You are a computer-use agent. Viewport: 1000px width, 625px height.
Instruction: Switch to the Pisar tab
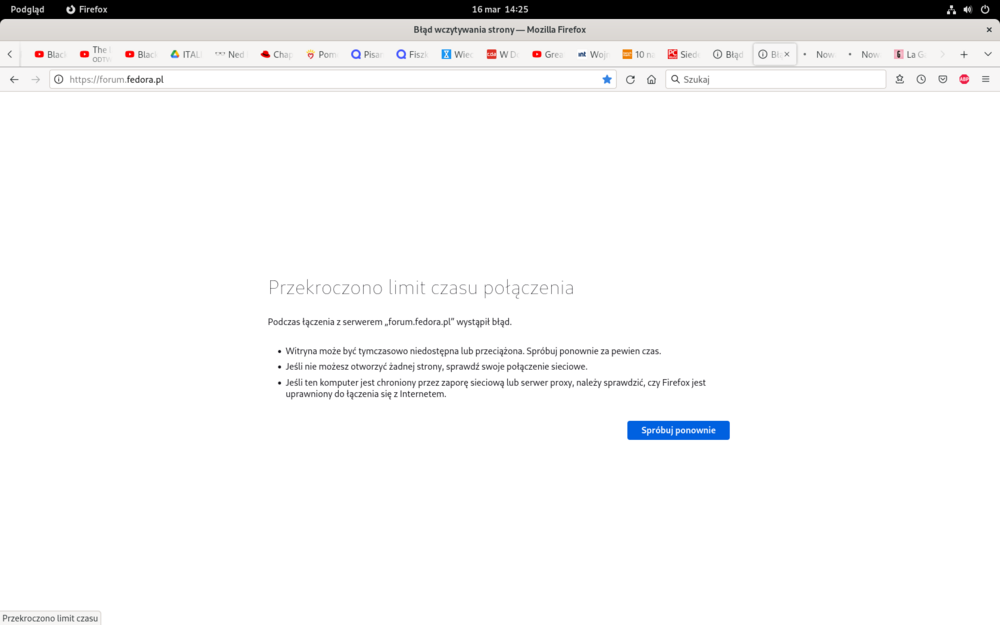click(367, 55)
